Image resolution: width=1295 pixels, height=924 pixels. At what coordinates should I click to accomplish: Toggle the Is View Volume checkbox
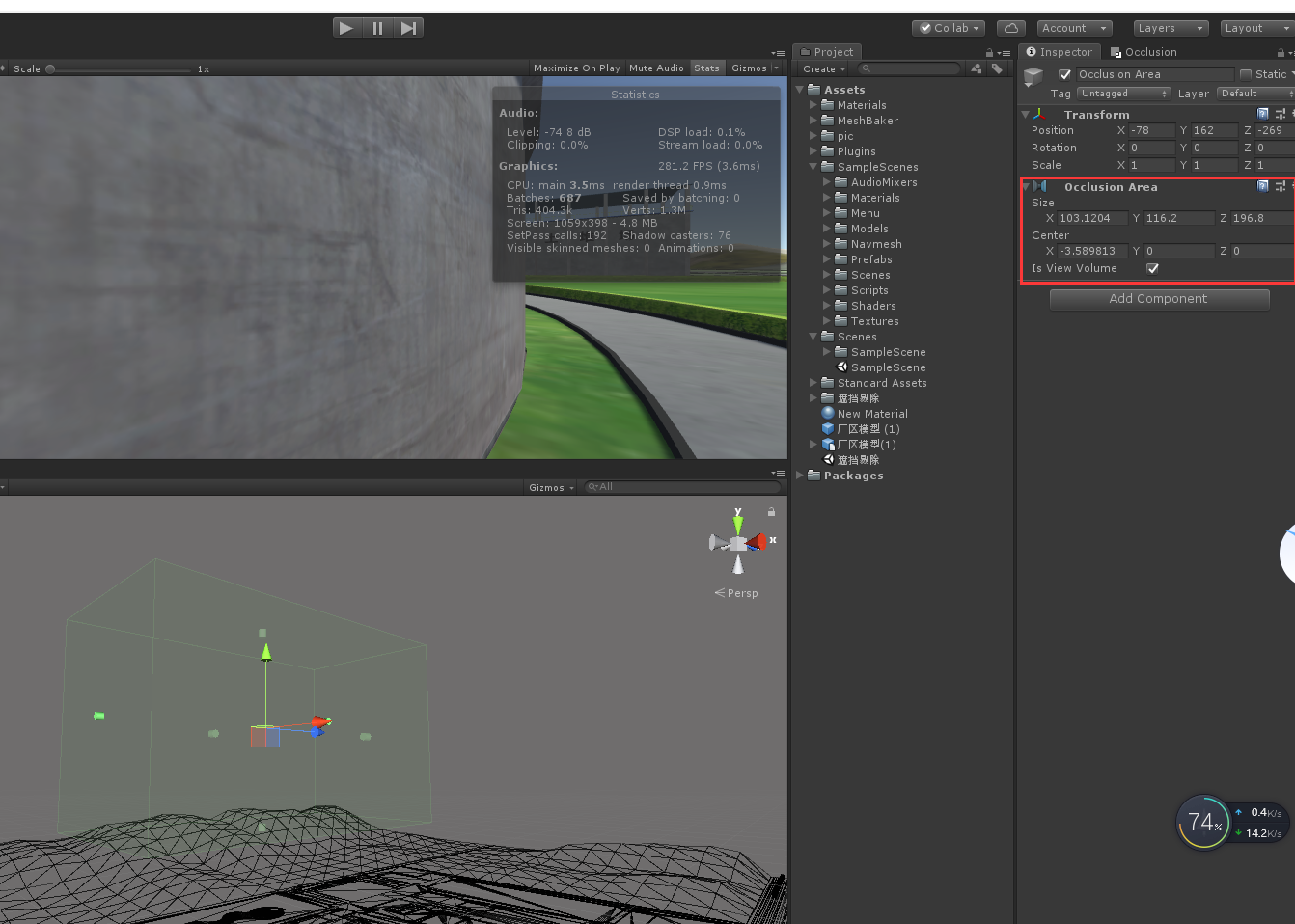point(1152,268)
